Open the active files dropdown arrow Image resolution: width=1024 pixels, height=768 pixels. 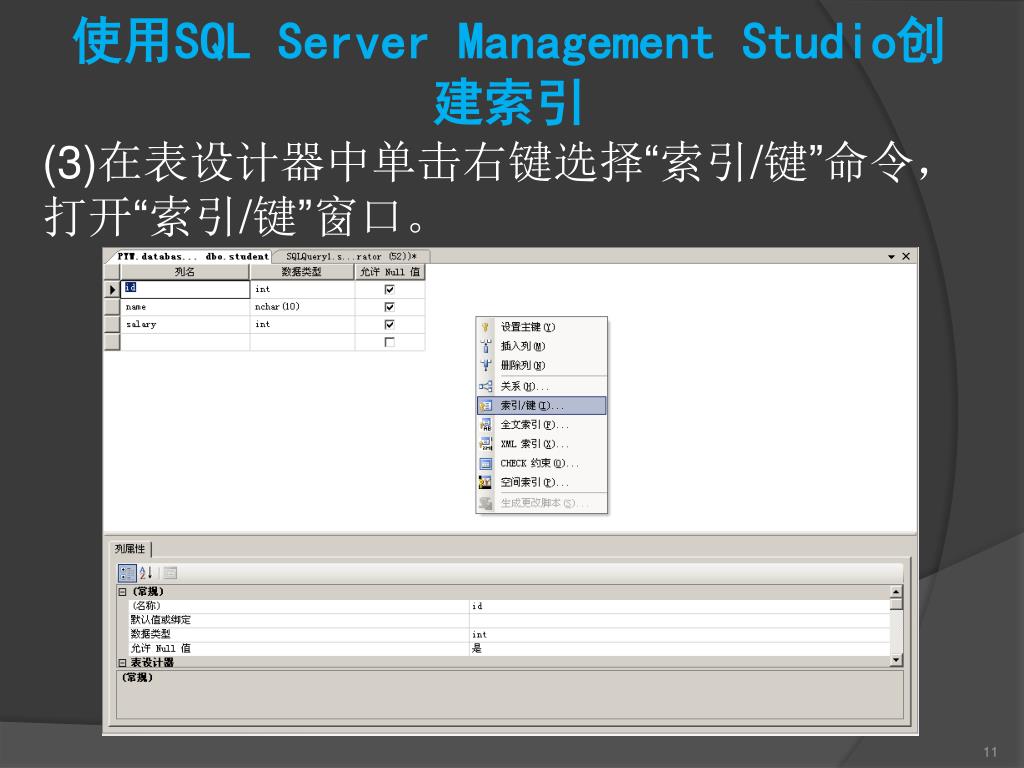coord(891,257)
